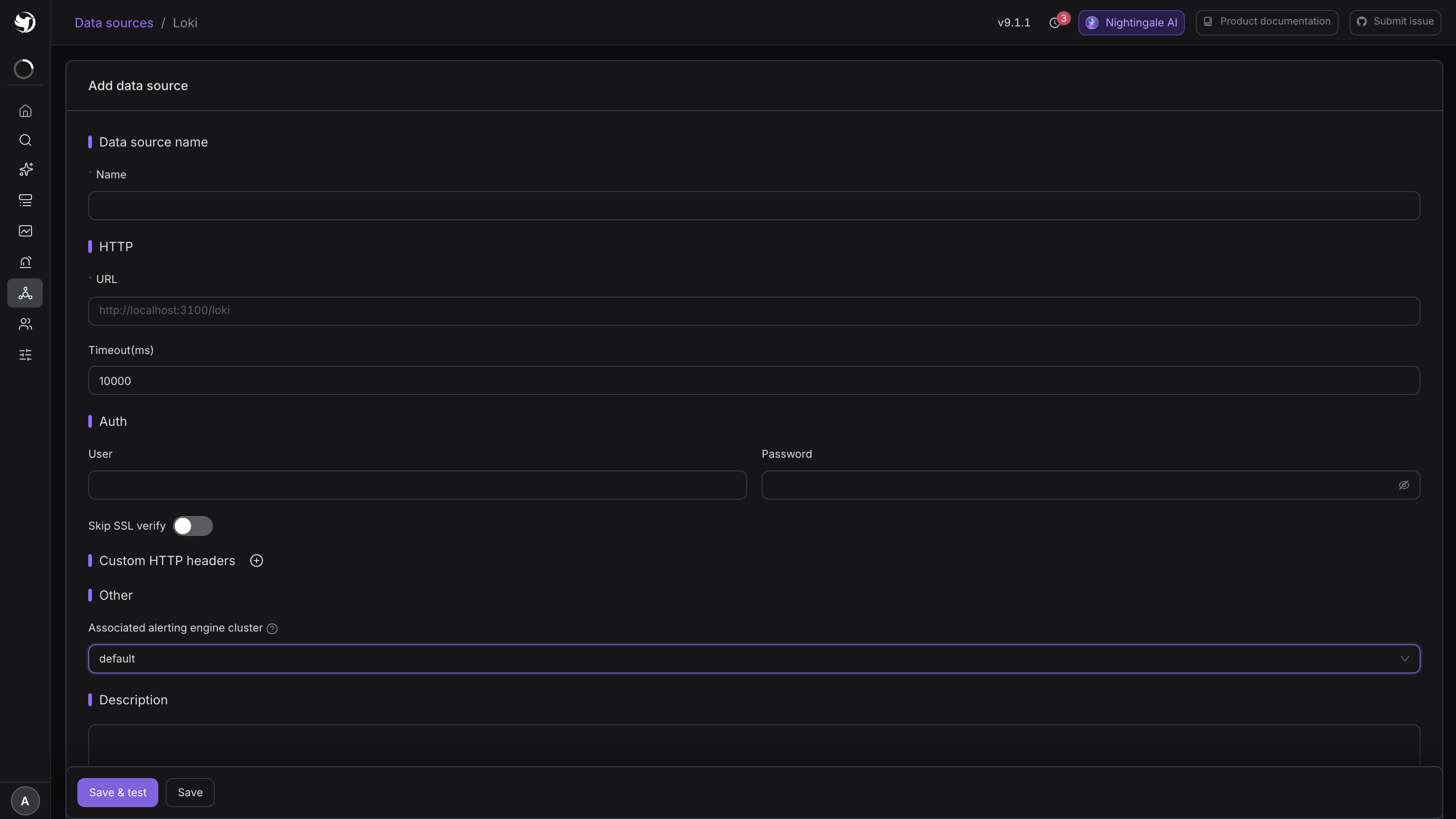Go to Data sources breadcrumb

[114, 23]
